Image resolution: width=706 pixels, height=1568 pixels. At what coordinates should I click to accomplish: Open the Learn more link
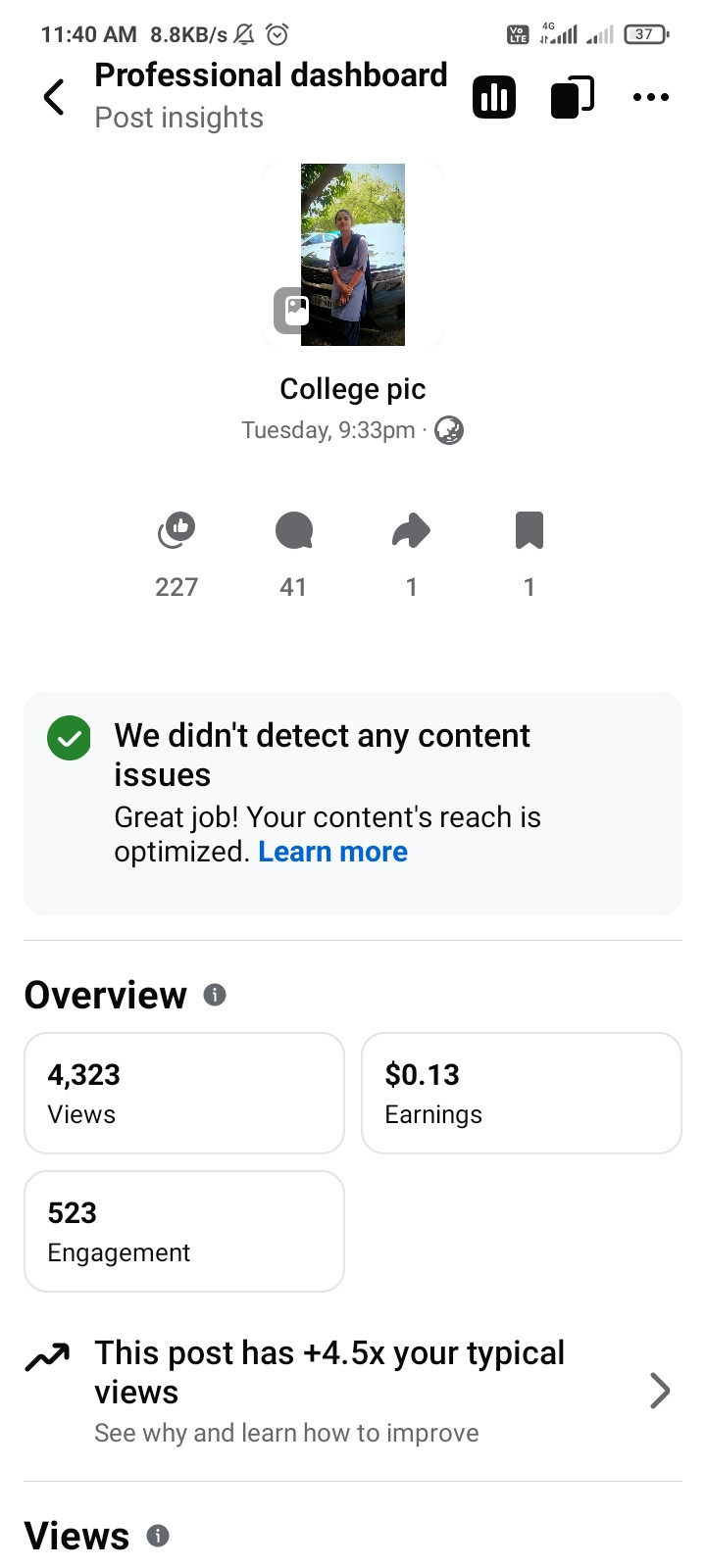click(332, 852)
